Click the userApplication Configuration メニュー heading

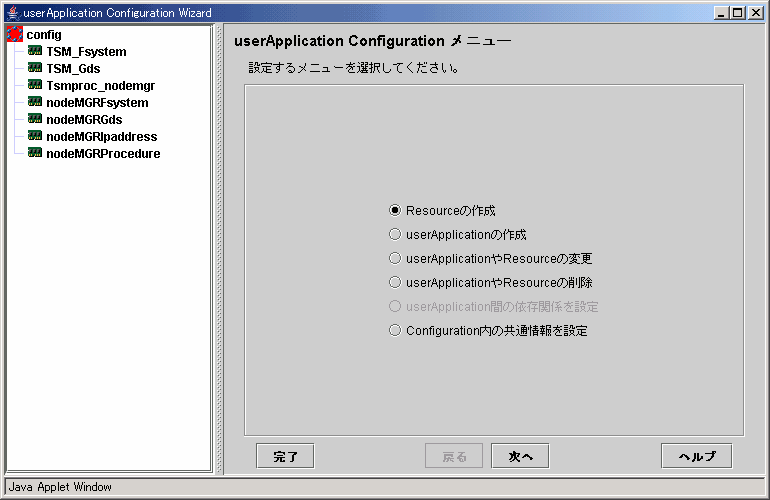[373, 41]
